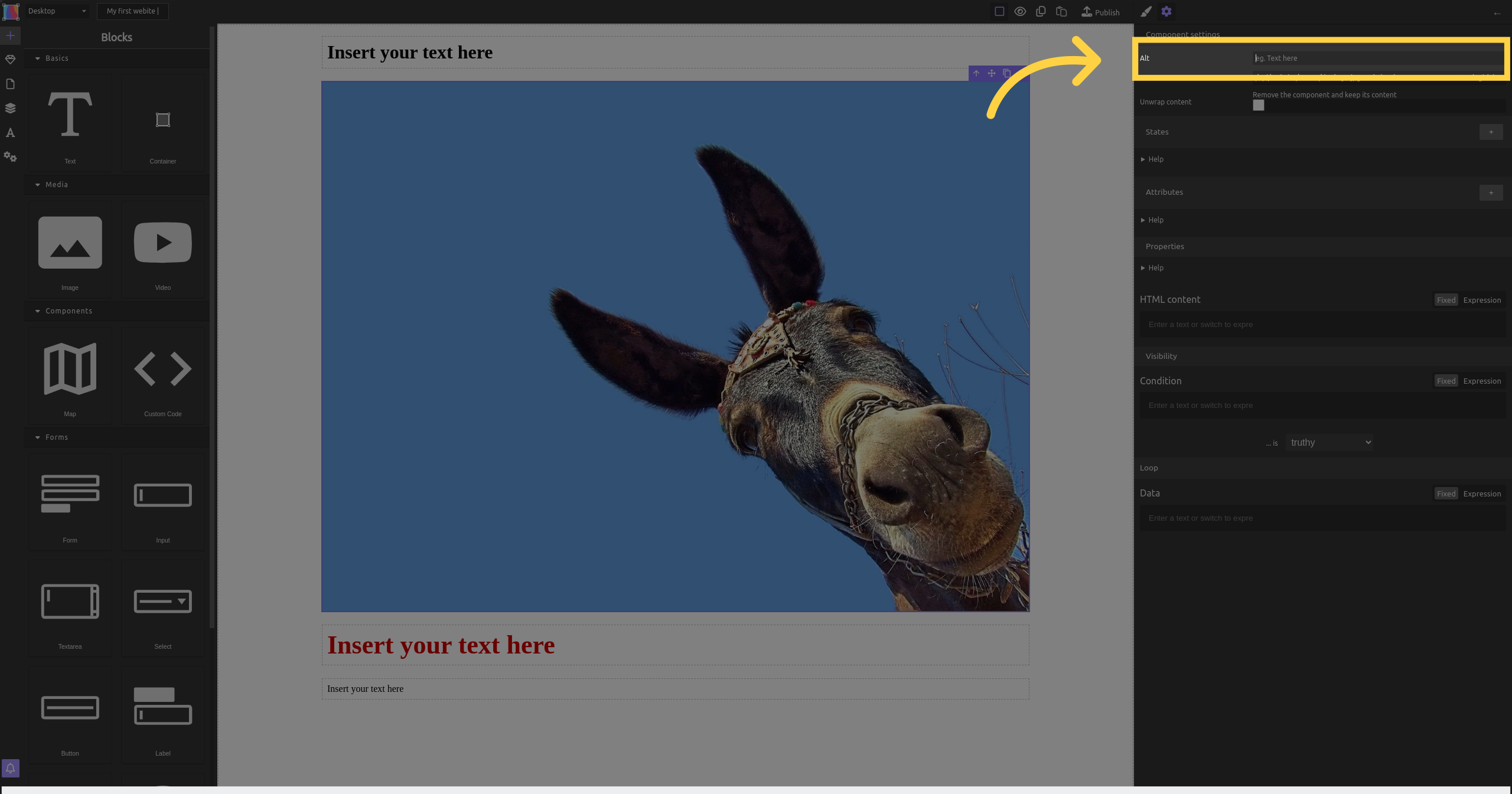Add a new attribute with plus button
Screen dimensions: 1512x794
1491,193
